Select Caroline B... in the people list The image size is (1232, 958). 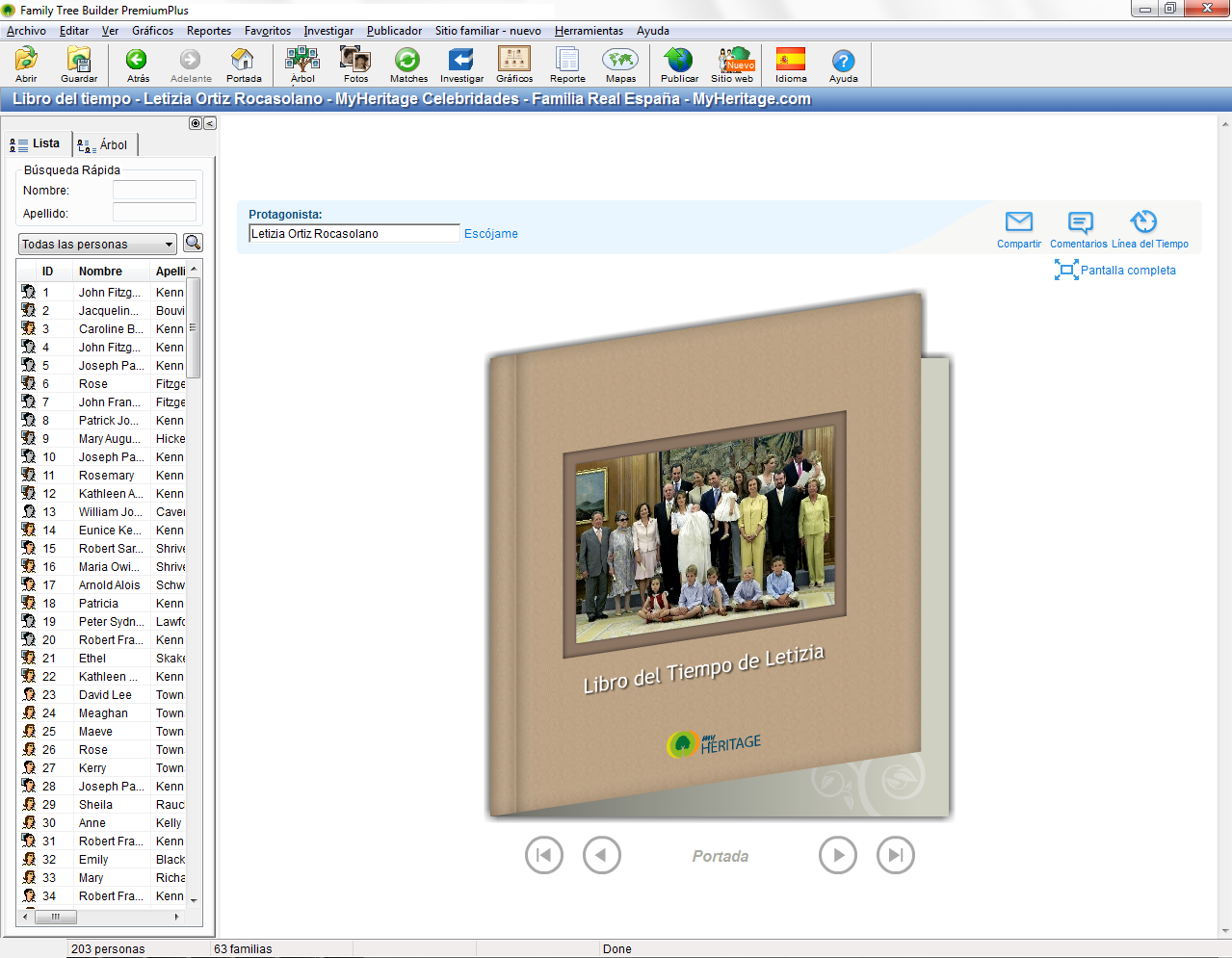coord(102,328)
